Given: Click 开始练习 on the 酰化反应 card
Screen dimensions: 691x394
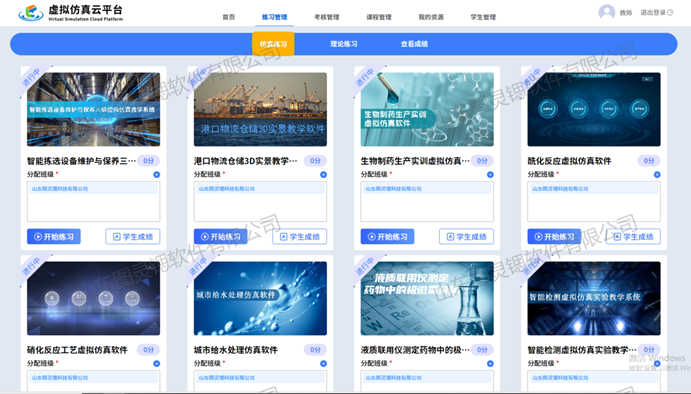Looking at the screenshot, I should [554, 237].
